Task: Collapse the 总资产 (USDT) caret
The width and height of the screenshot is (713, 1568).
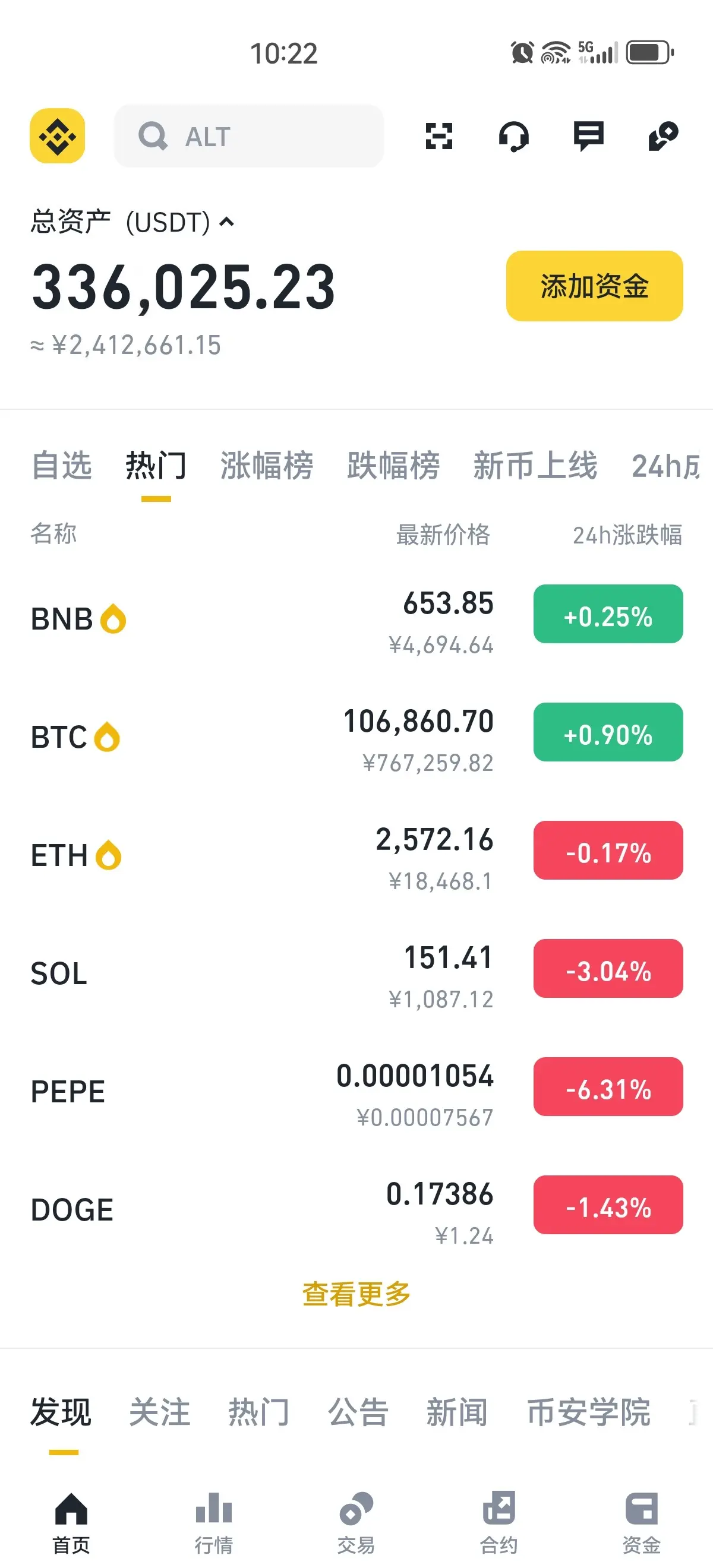Action: click(226, 222)
